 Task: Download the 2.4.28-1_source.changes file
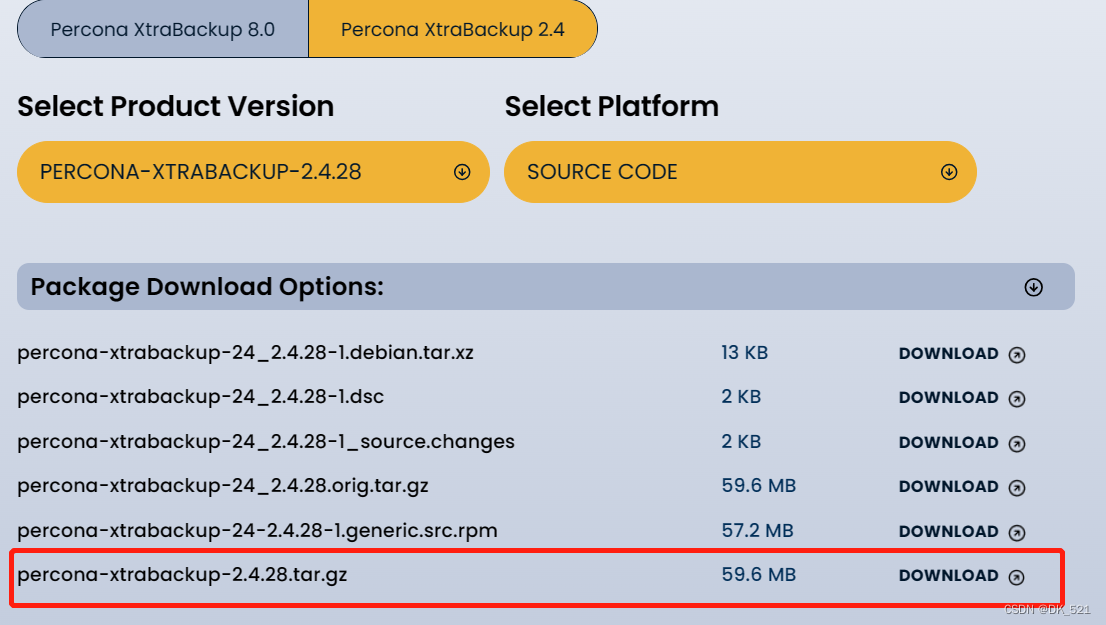pyautogui.click(x=948, y=442)
